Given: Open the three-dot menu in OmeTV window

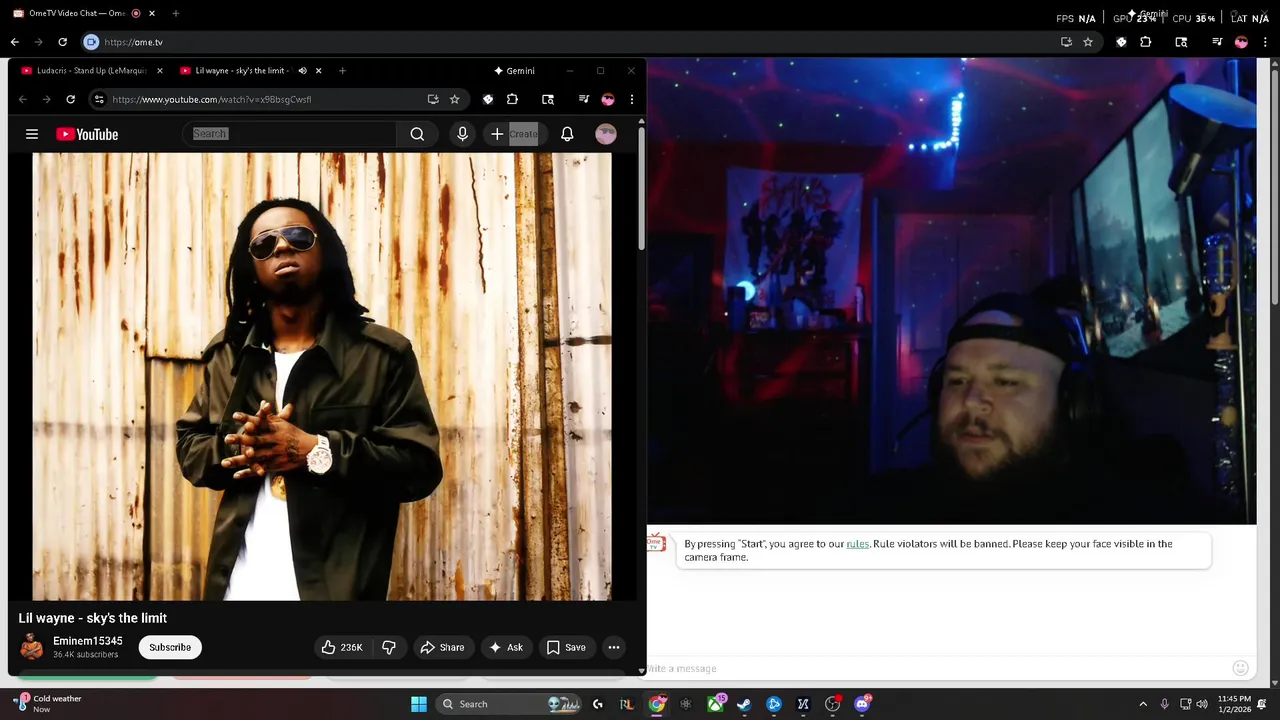Looking at the screenshot, I should [x=1265, y=42].
